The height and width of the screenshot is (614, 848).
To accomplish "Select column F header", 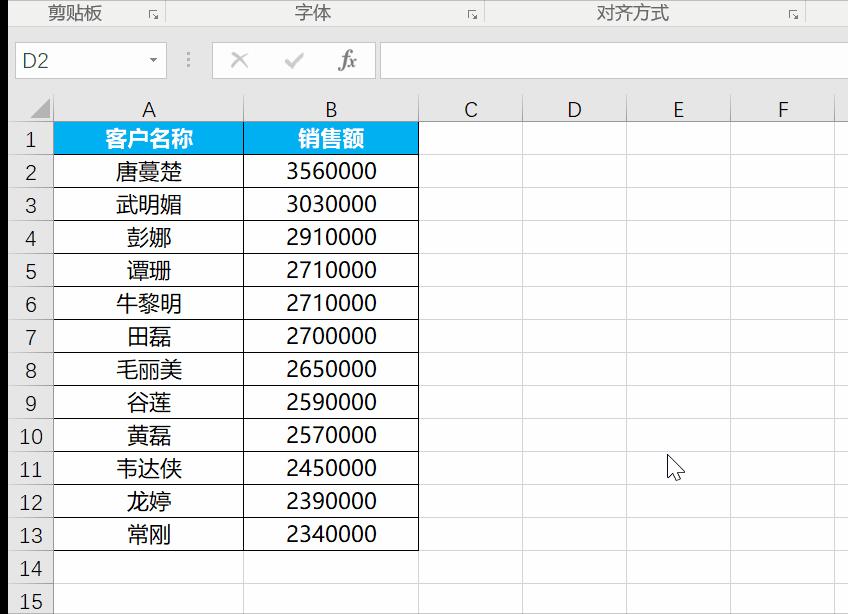I will (783, 107).
